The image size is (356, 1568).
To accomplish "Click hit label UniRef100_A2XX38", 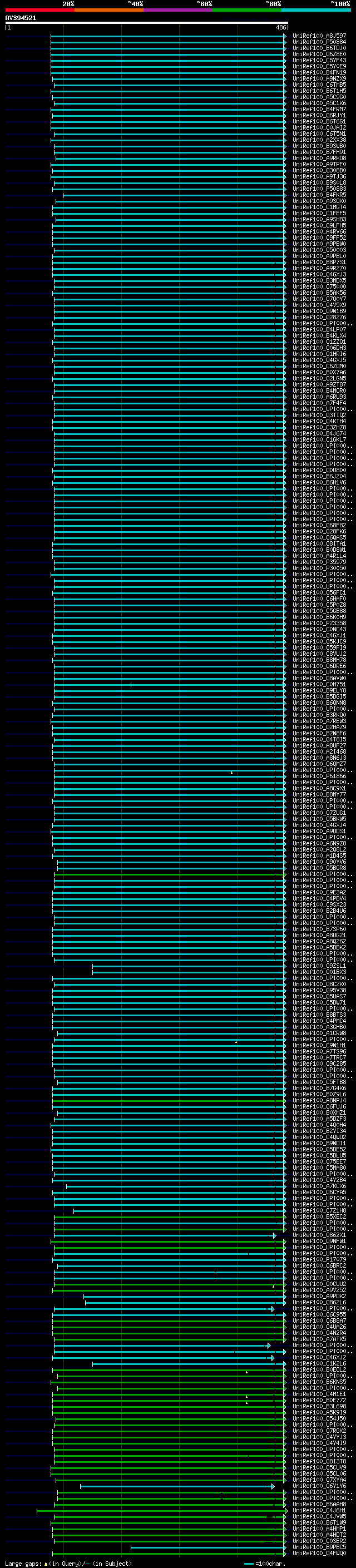I will 319,140.
